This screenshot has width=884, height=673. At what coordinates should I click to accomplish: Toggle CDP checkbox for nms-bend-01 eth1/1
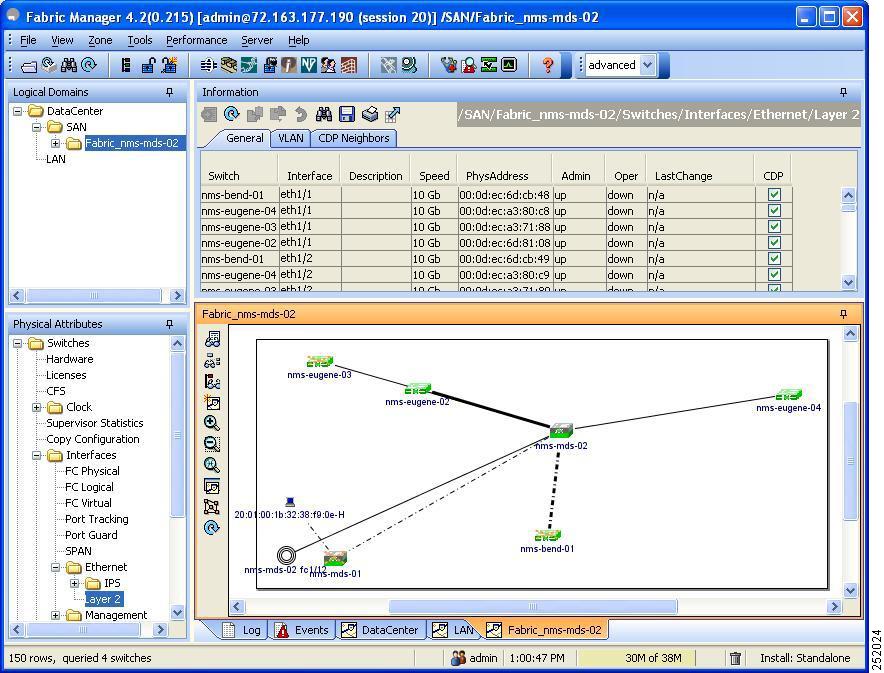[774, 194]
